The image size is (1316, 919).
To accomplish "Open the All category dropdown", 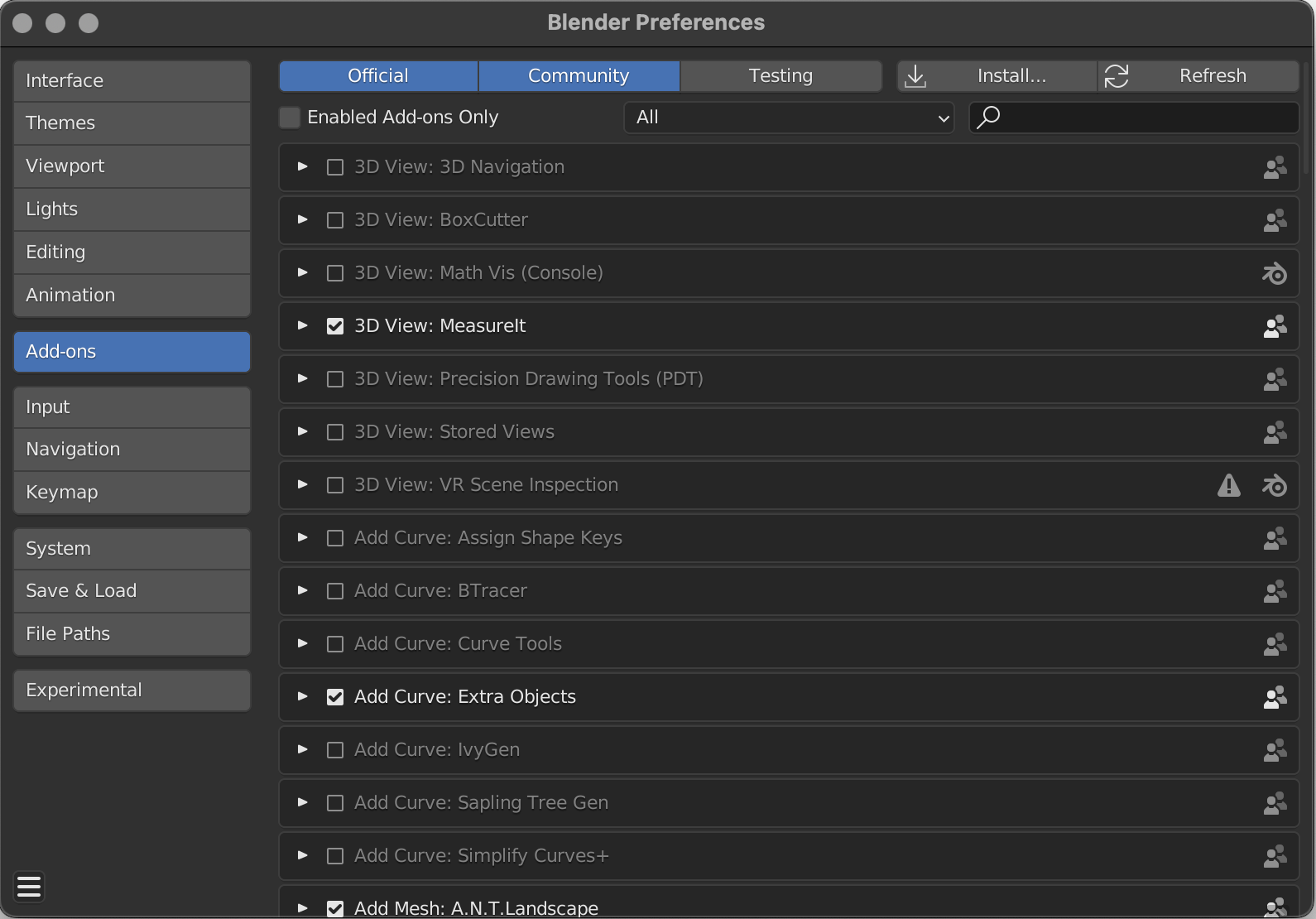I will [789, 118].
